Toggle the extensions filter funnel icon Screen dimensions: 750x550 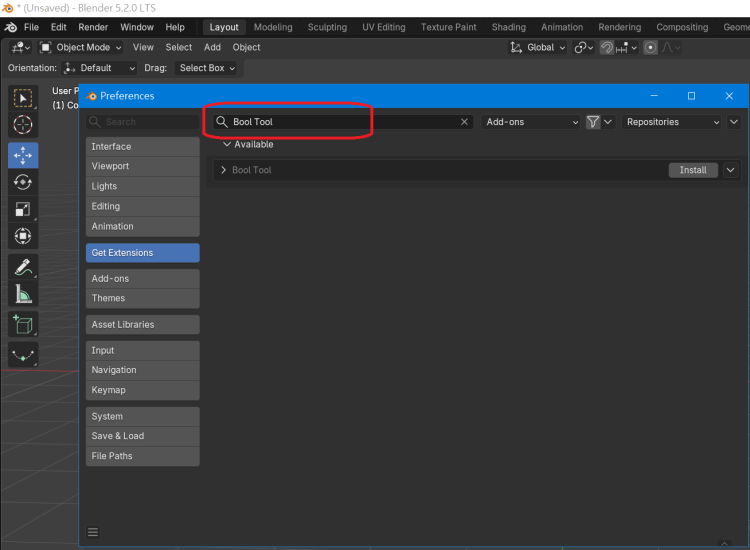click(593, 122)
